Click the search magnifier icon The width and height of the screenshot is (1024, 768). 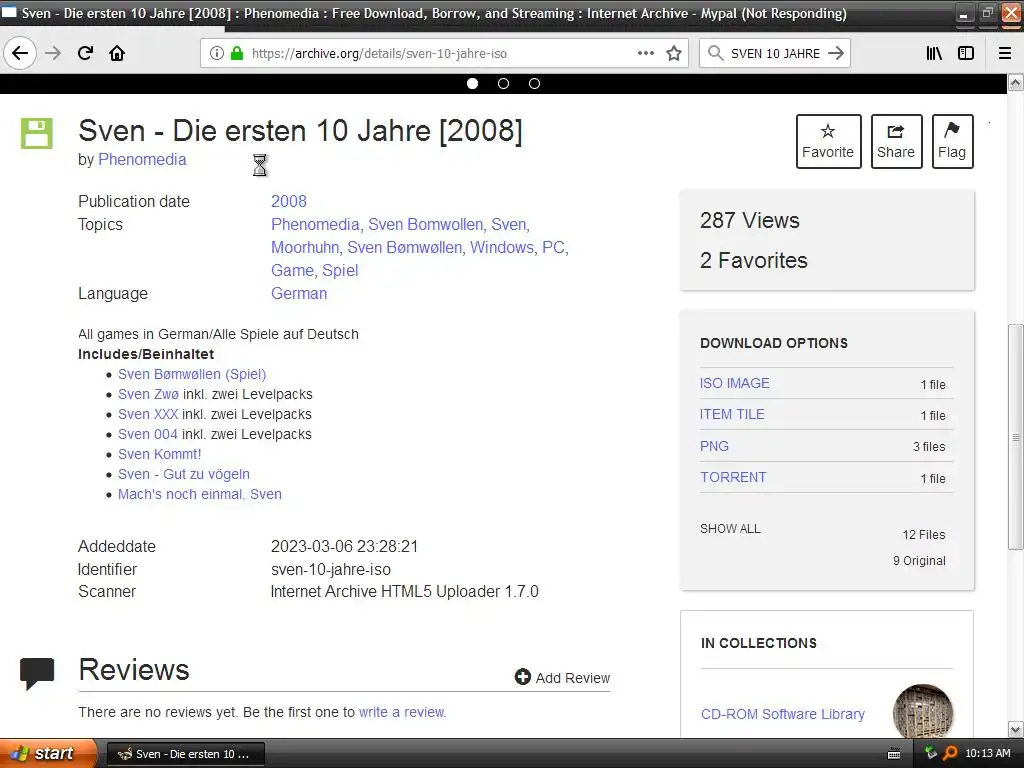[715, 53]
